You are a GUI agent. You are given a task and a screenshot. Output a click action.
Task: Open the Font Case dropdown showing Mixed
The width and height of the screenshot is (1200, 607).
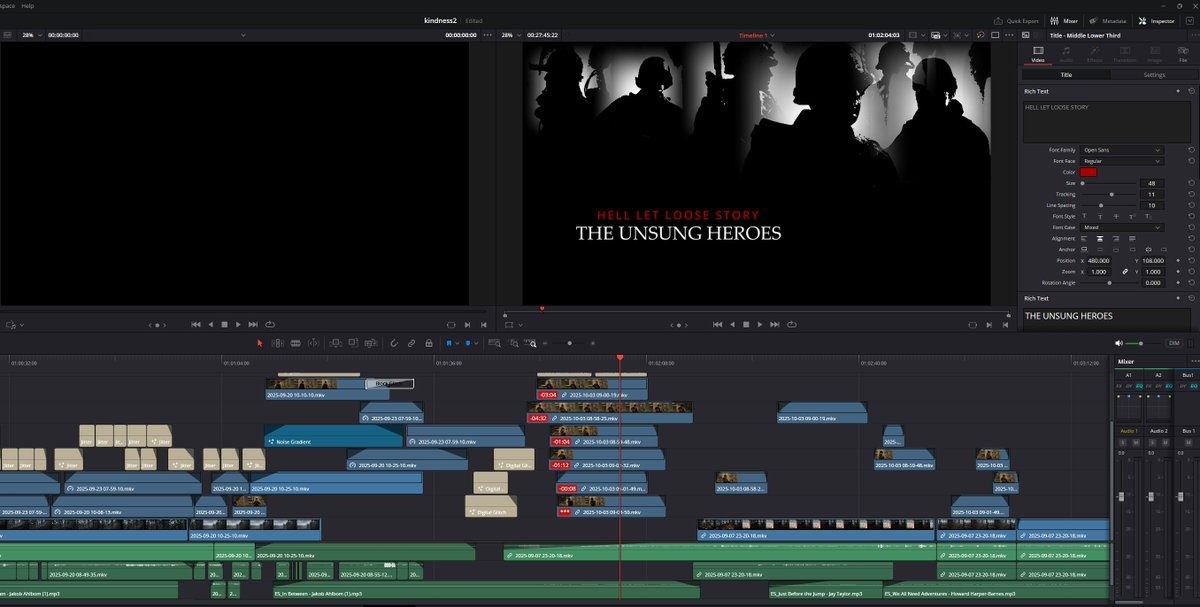[x=1122, y=227]
